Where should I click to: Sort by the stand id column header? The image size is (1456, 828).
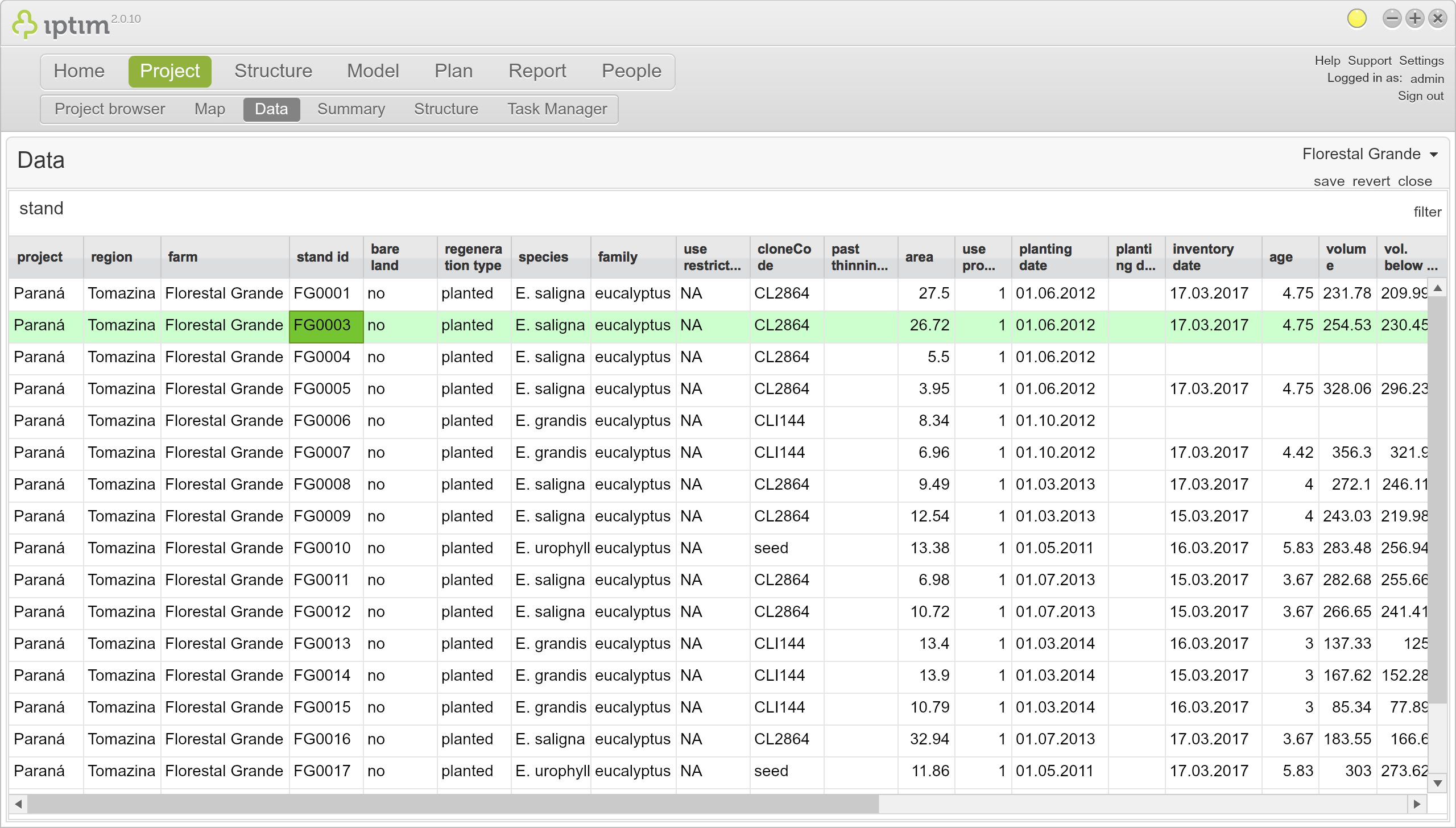tap(326, 257)
